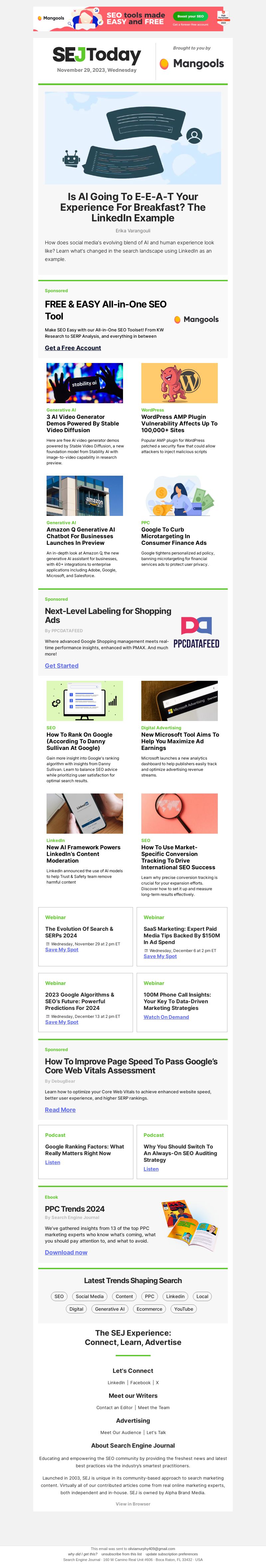Click the SEJ Today logo
The width and height of the screenshot is (266, 1568).
coord(97,56)
